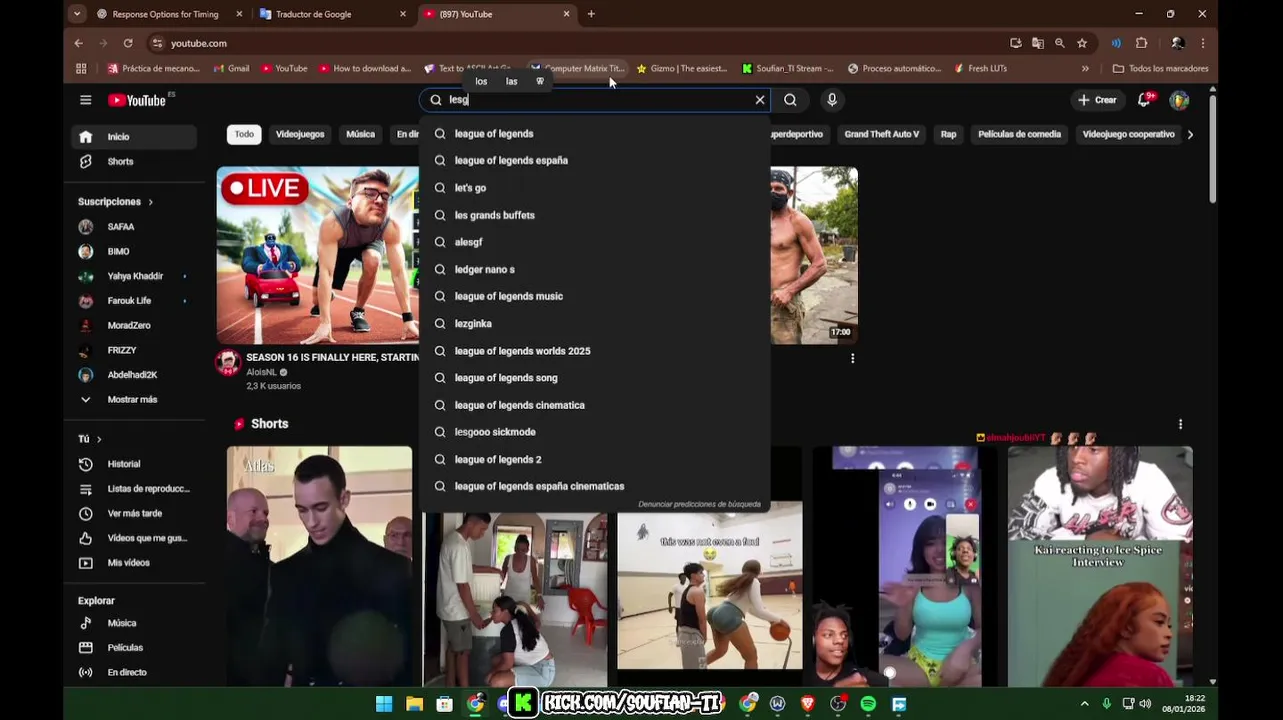Open Ver más tarde
The width and height of the screenshot is (1283, 720).
135,514
